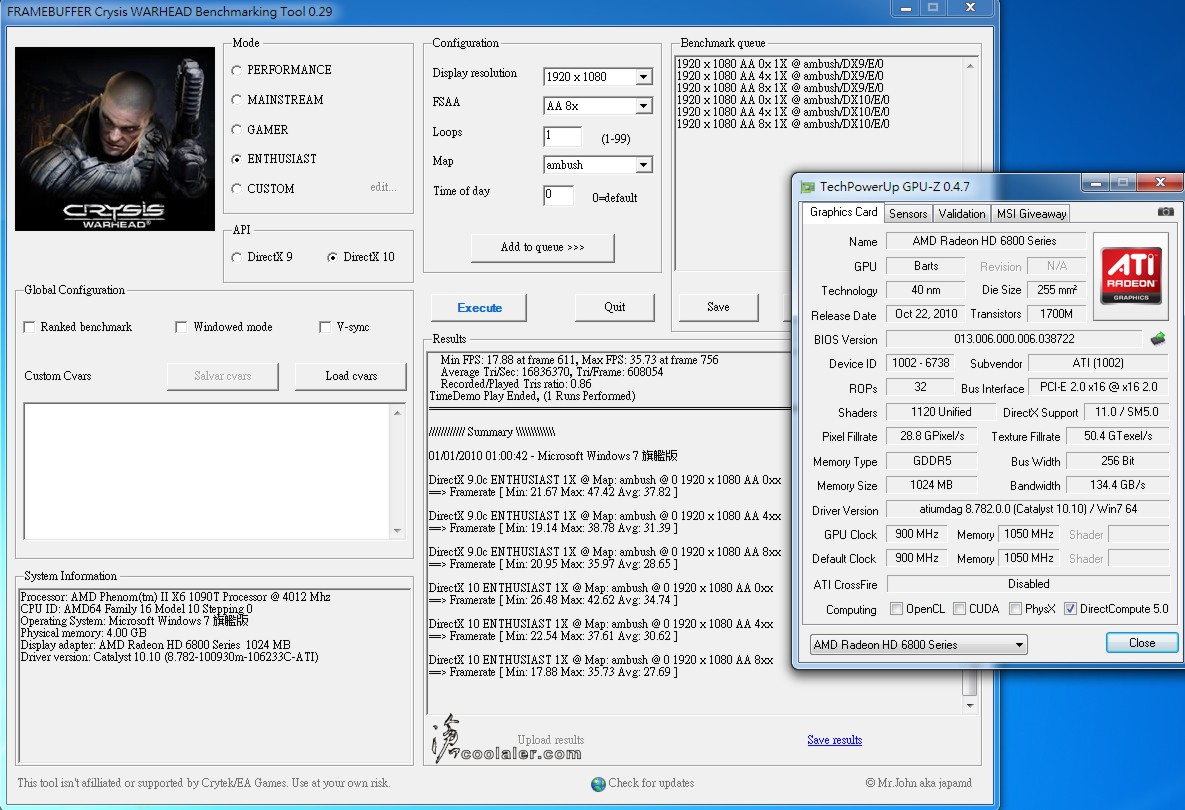Click the Results panel scroll down arrow
1185x810 pixels.
[970, 706]
